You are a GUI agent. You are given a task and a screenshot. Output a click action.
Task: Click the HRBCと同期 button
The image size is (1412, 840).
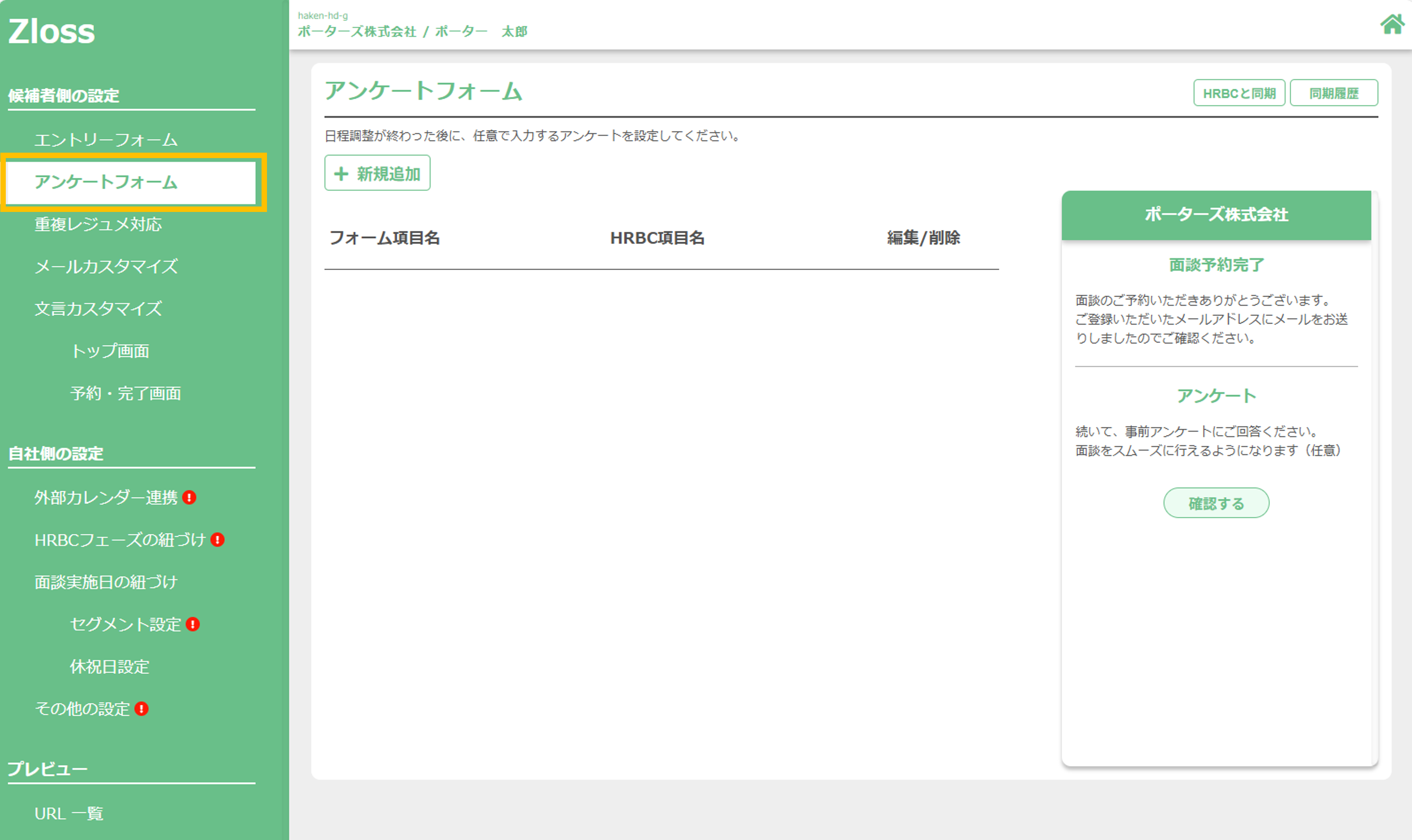pos(1239,93)
